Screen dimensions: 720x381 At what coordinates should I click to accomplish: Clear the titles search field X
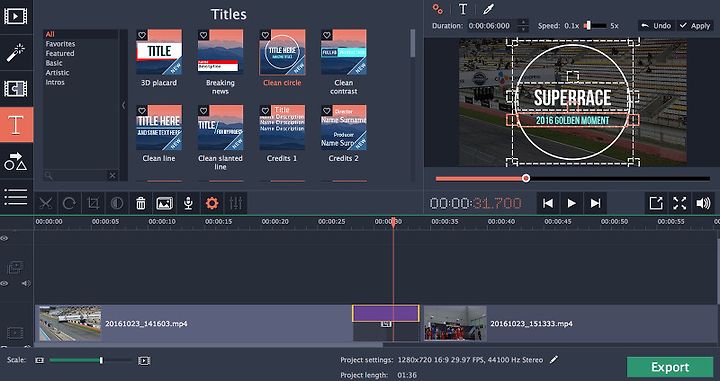click(112, 175)
